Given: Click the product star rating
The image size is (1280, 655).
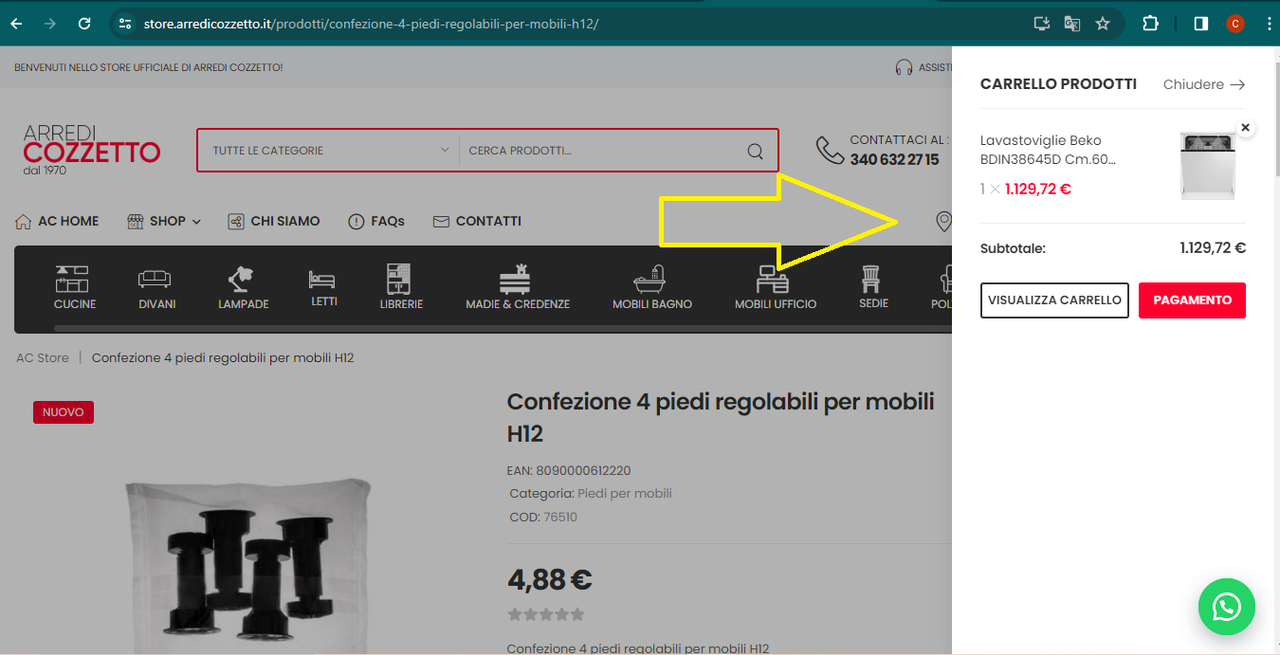Looking at the screenshot, I should pyautogui.click(x=546, y=614).
